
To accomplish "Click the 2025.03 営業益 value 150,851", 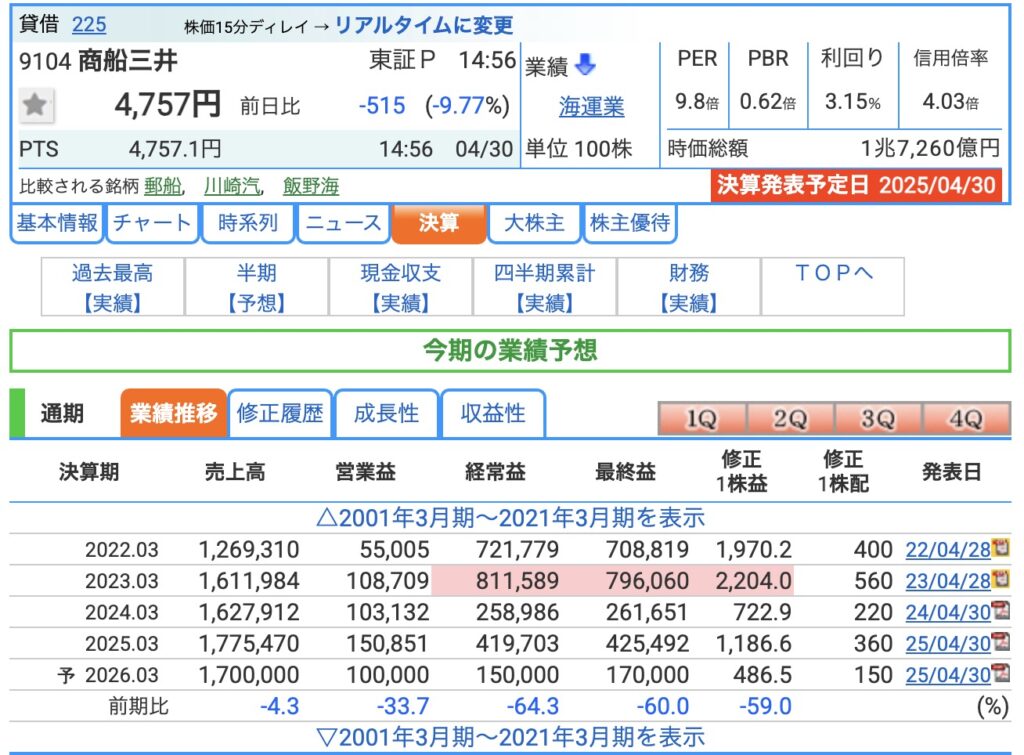I will [387, 644].
